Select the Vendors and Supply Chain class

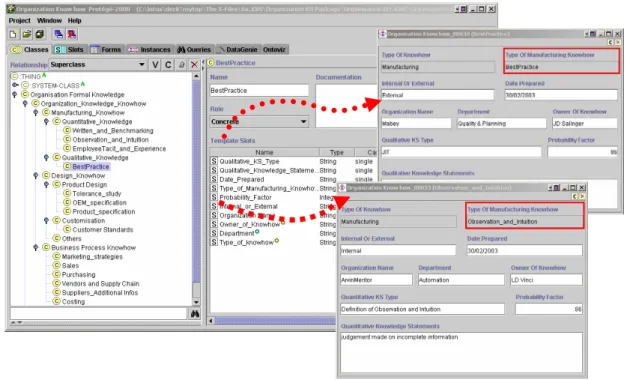[x=100, y=284]
